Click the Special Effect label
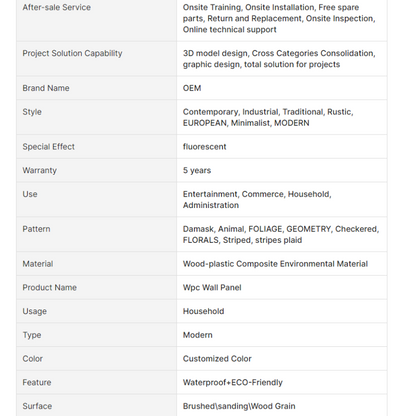 pyautogui.click(x=48, y=147)
